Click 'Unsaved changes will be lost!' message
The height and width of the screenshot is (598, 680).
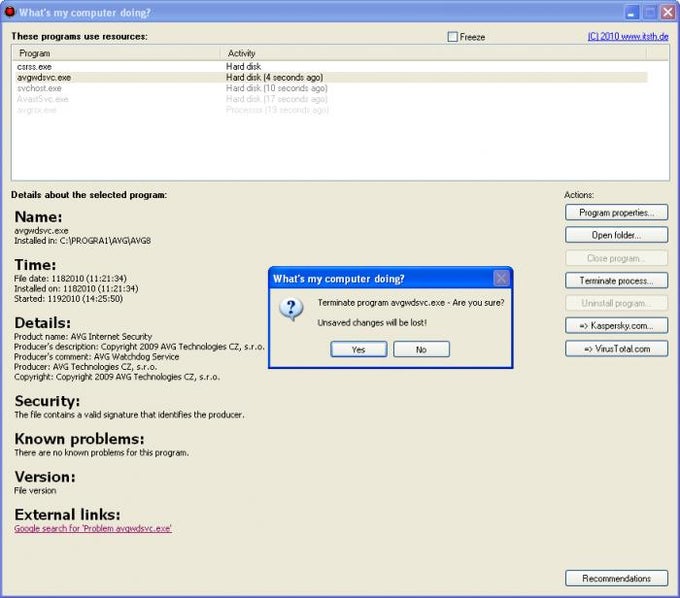click(x=372, y=323)
